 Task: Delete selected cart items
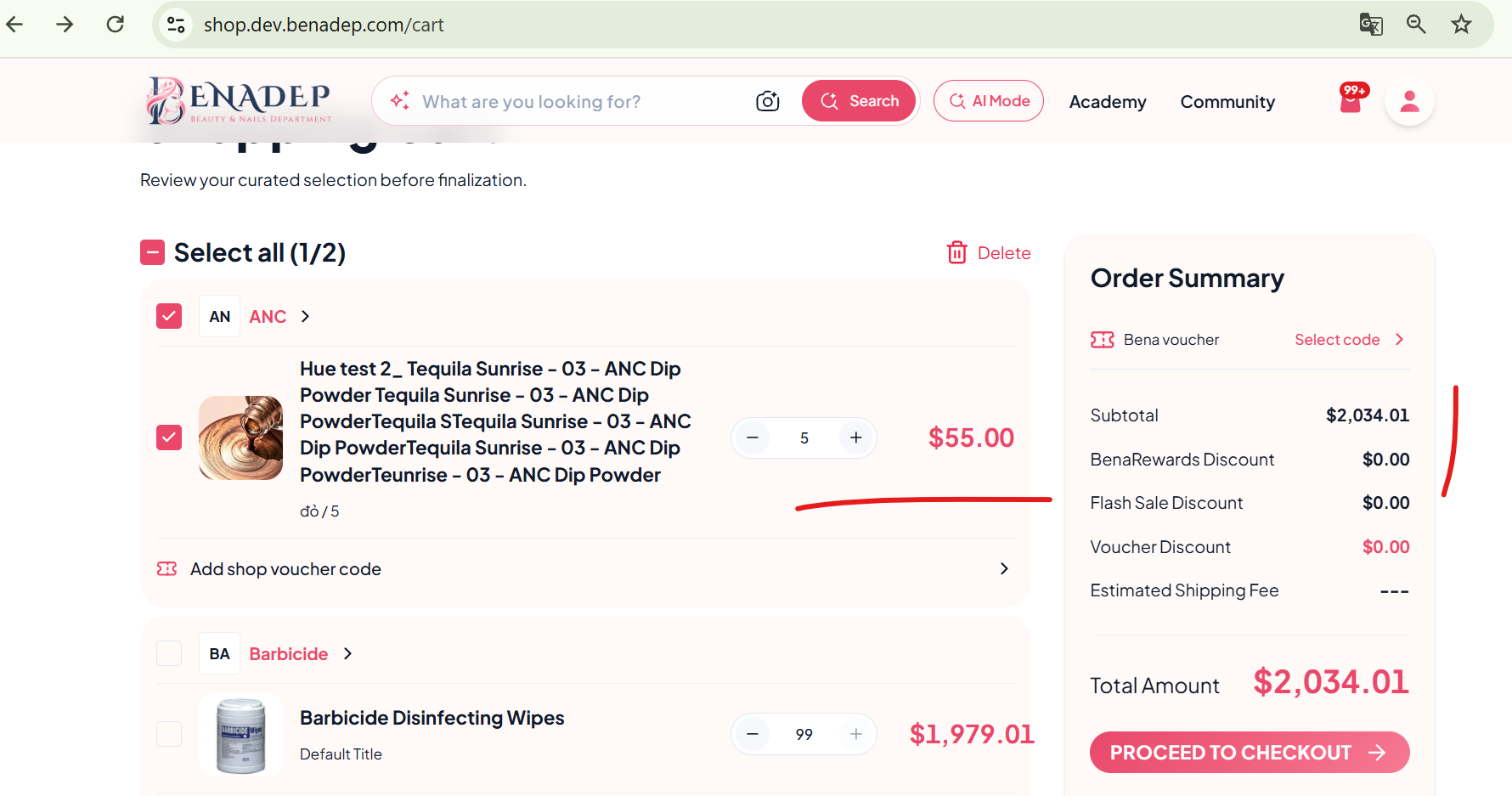click(x=989, y=252)
